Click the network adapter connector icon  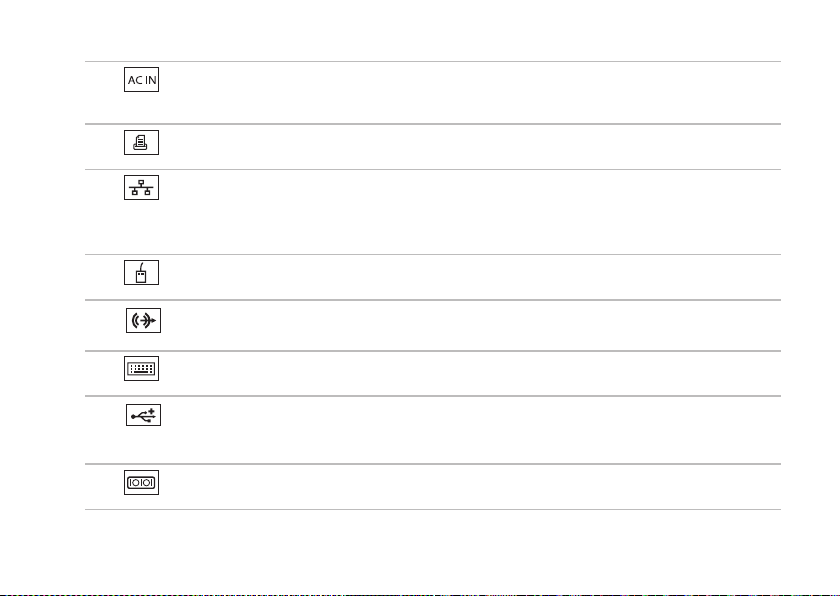[141, 187]
